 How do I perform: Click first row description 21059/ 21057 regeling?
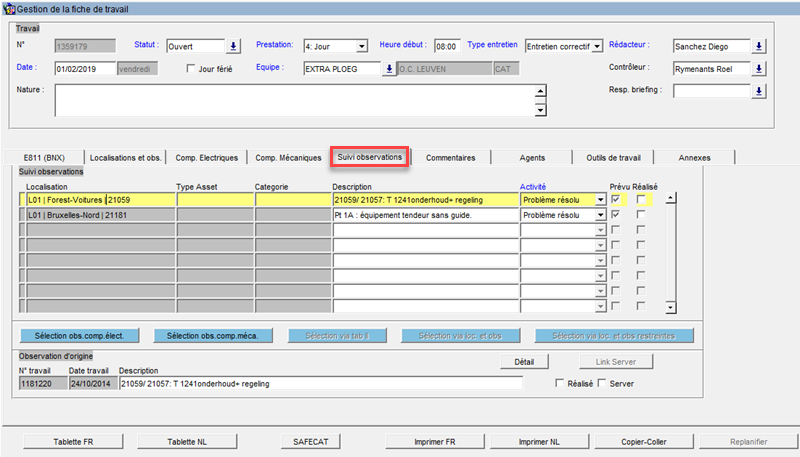tap(426, 200)
